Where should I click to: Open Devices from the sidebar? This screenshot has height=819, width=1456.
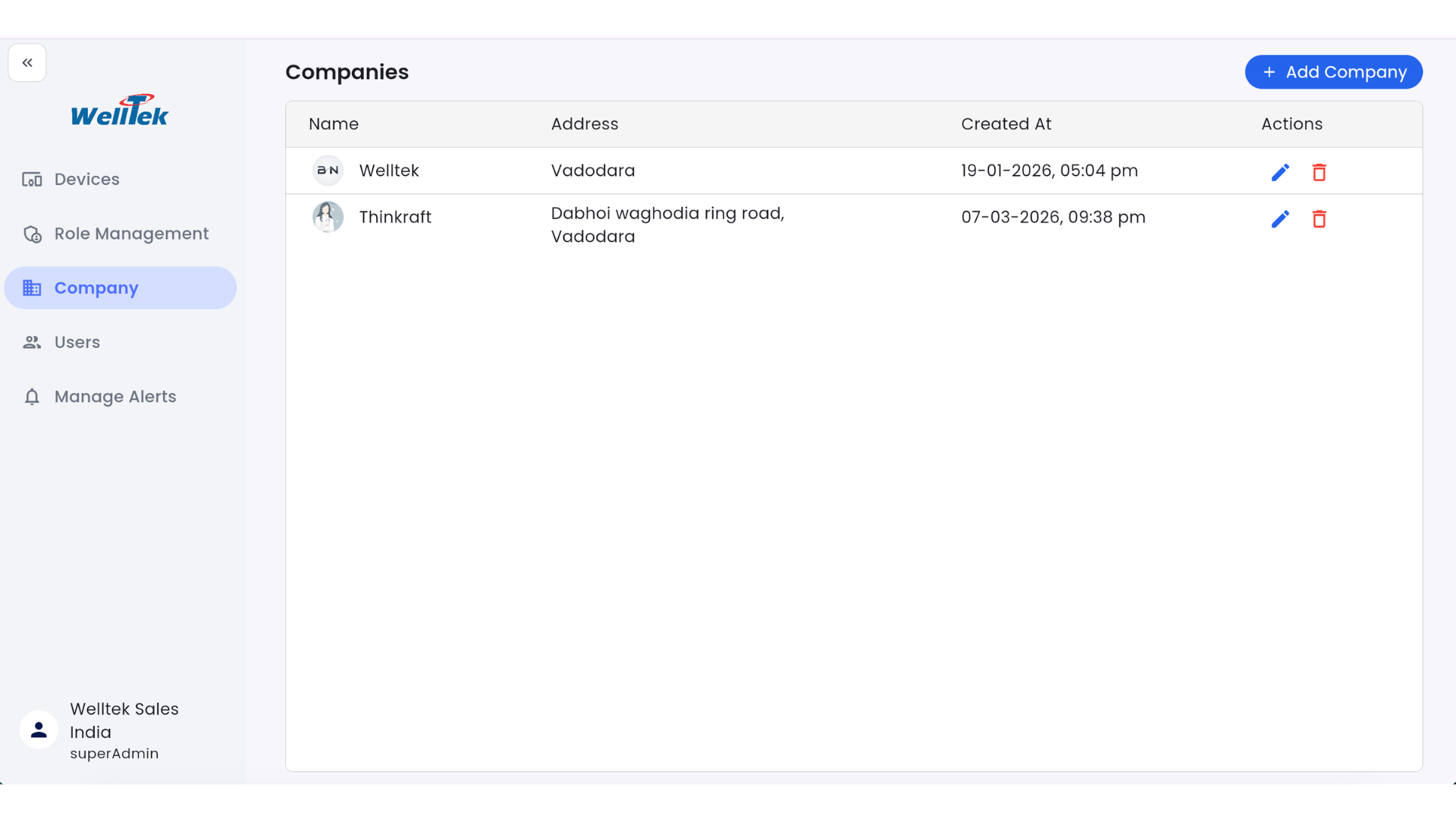coord(86,180)
